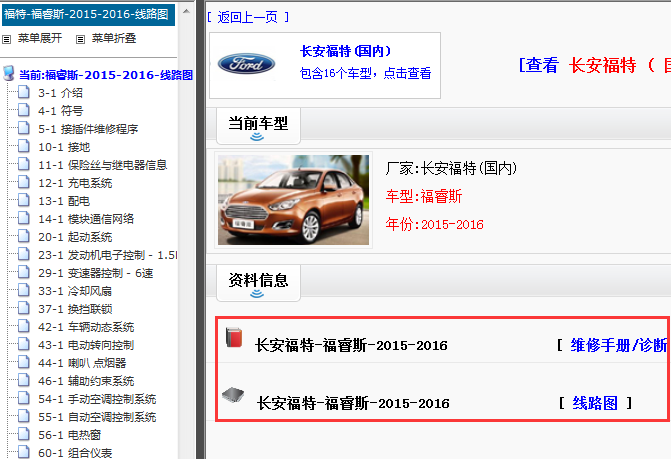Select root node 当前:福睿斯-2015-2016-线路图

coord(106,75)
